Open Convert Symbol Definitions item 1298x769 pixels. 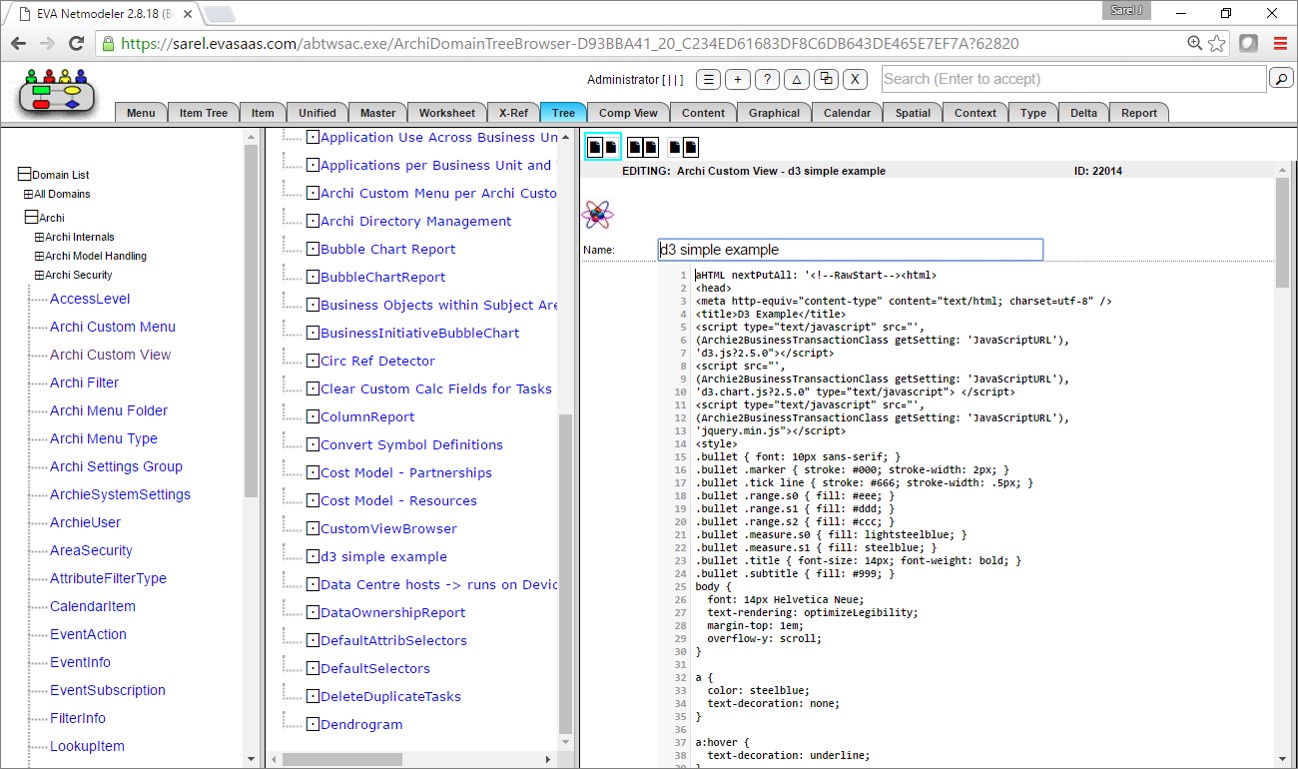[411, 445]
